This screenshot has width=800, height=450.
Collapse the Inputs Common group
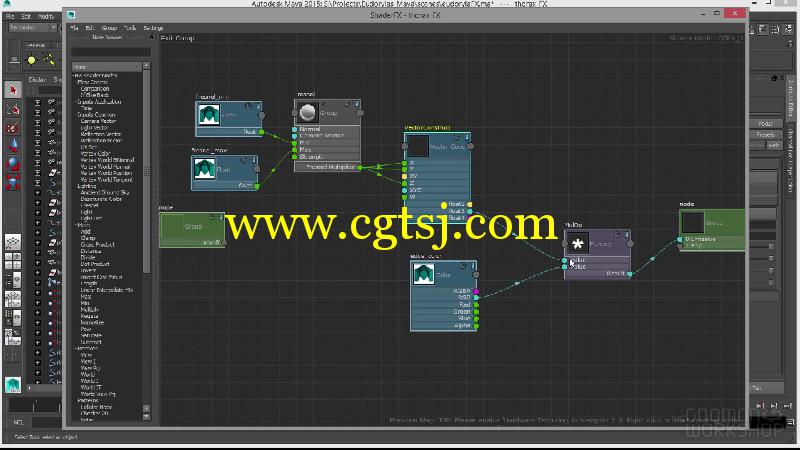[76, 115]
